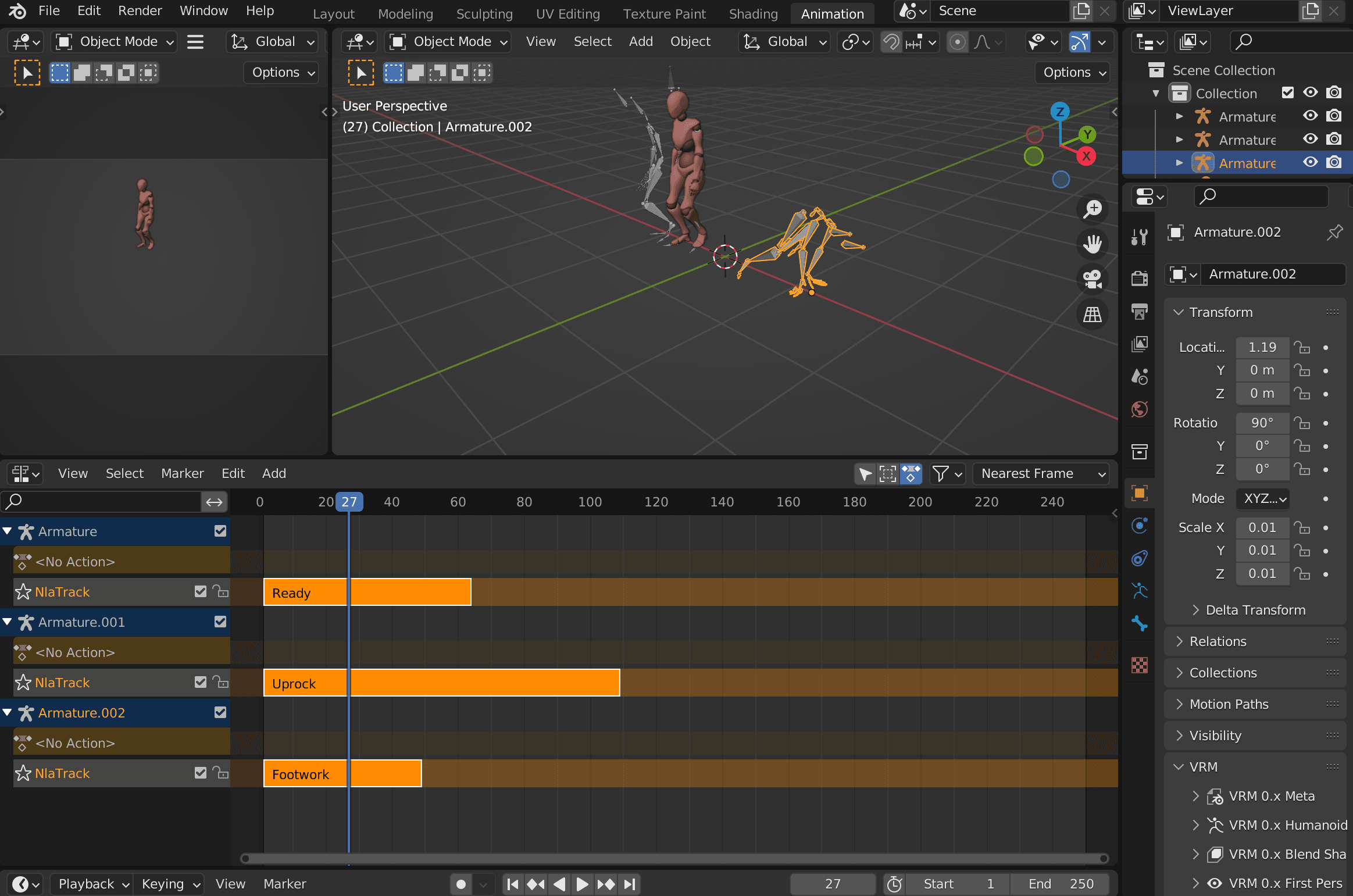The image size is (1353, 896).
Task: Open Options popover in main viewport
Action: (1072, 73)
